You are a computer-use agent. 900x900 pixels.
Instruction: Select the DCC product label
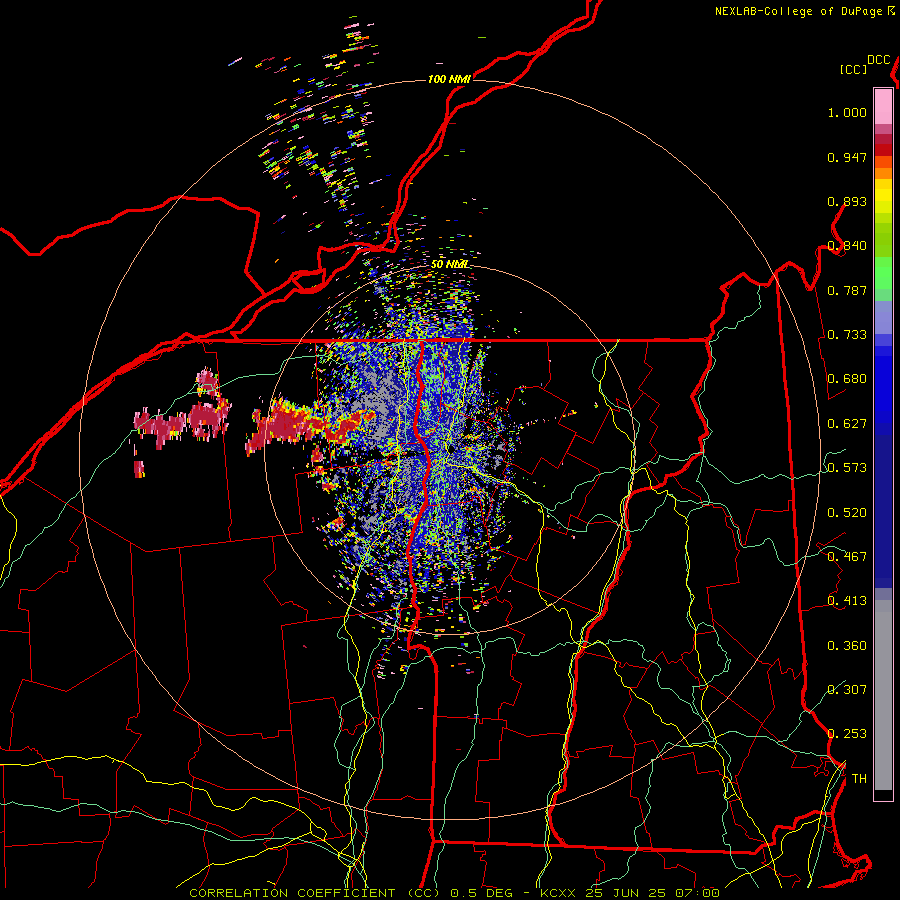pyautogui.click(x=878, y=60)
